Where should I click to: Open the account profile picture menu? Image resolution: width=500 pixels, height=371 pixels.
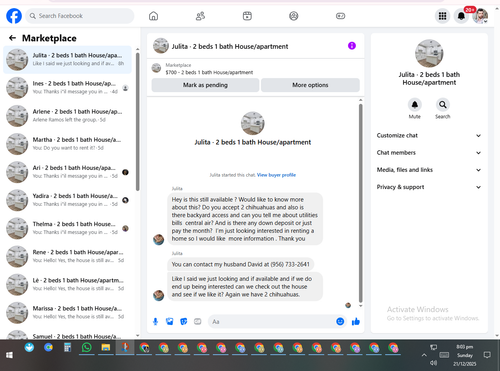point(480,16)
